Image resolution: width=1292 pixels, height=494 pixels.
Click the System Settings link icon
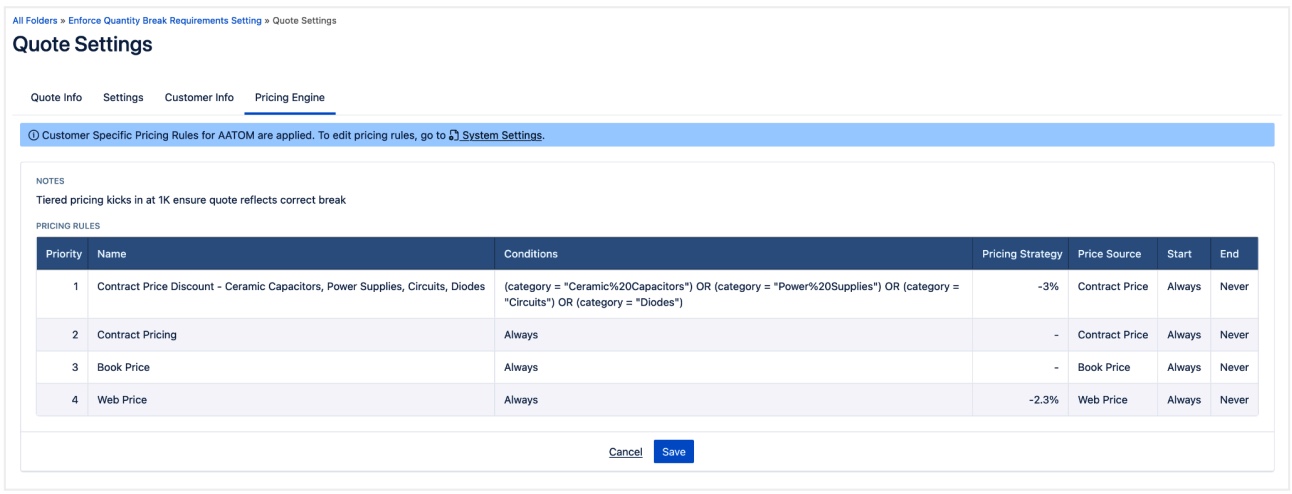coord(454,135)
